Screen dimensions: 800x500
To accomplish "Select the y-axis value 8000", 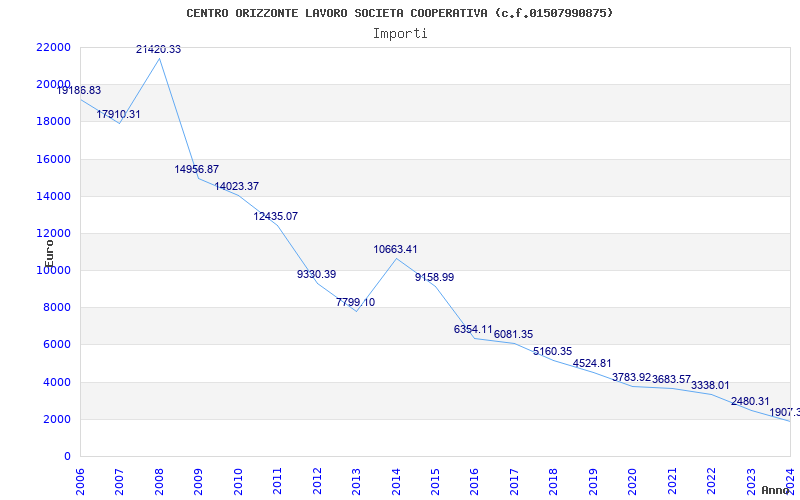I will pyautogui.click(x=56, y=308).
